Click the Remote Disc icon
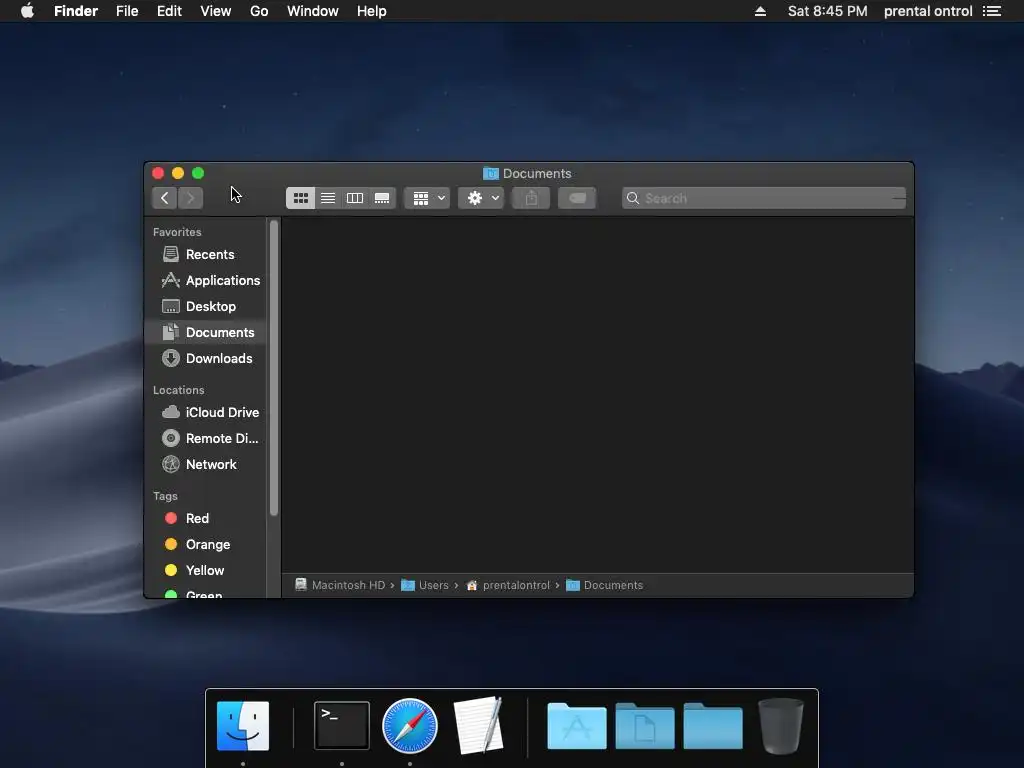Viewport: 1024px width, 768px height. (x=170, y=438)
